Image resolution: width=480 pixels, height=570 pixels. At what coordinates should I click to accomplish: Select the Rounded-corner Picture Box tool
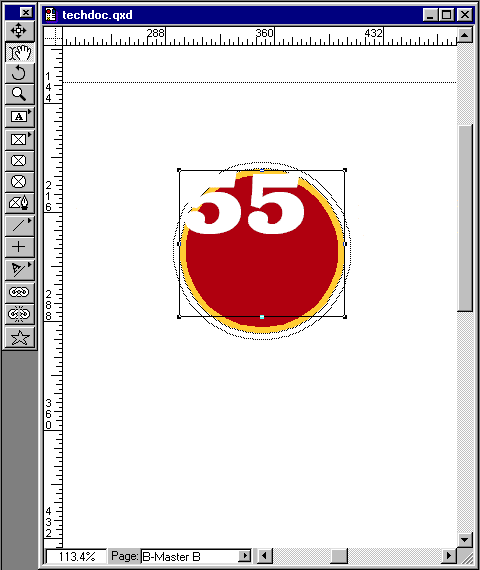(19, 161)
